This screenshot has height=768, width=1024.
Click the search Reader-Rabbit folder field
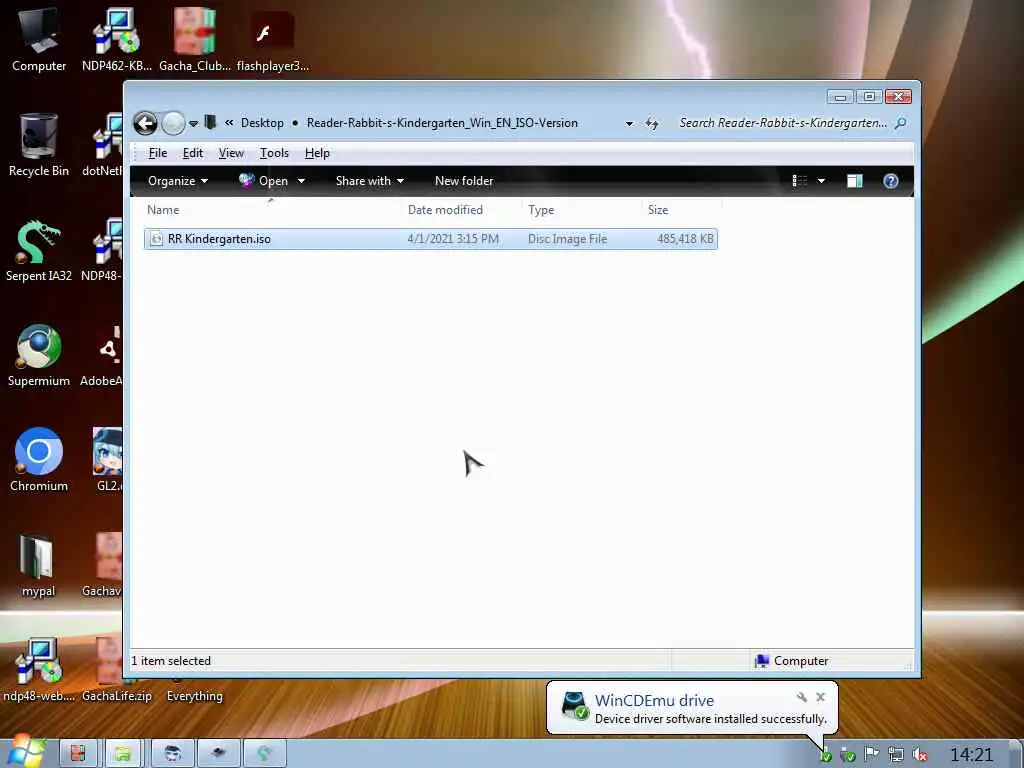click(x=783, y=123)
